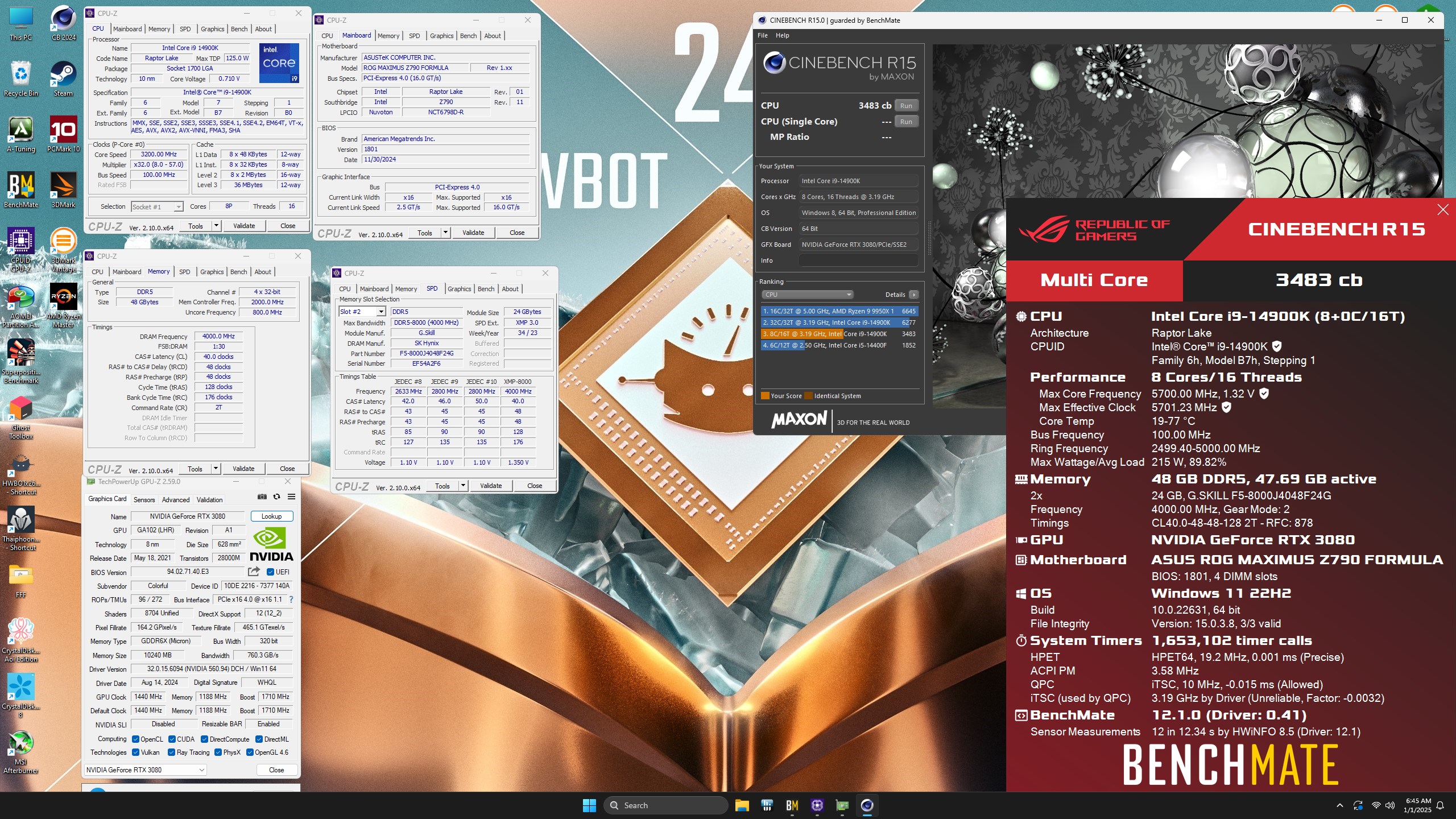
Task: Toggle CUDA checkbox in GPU-Z
Action: [x=172, y=739]
